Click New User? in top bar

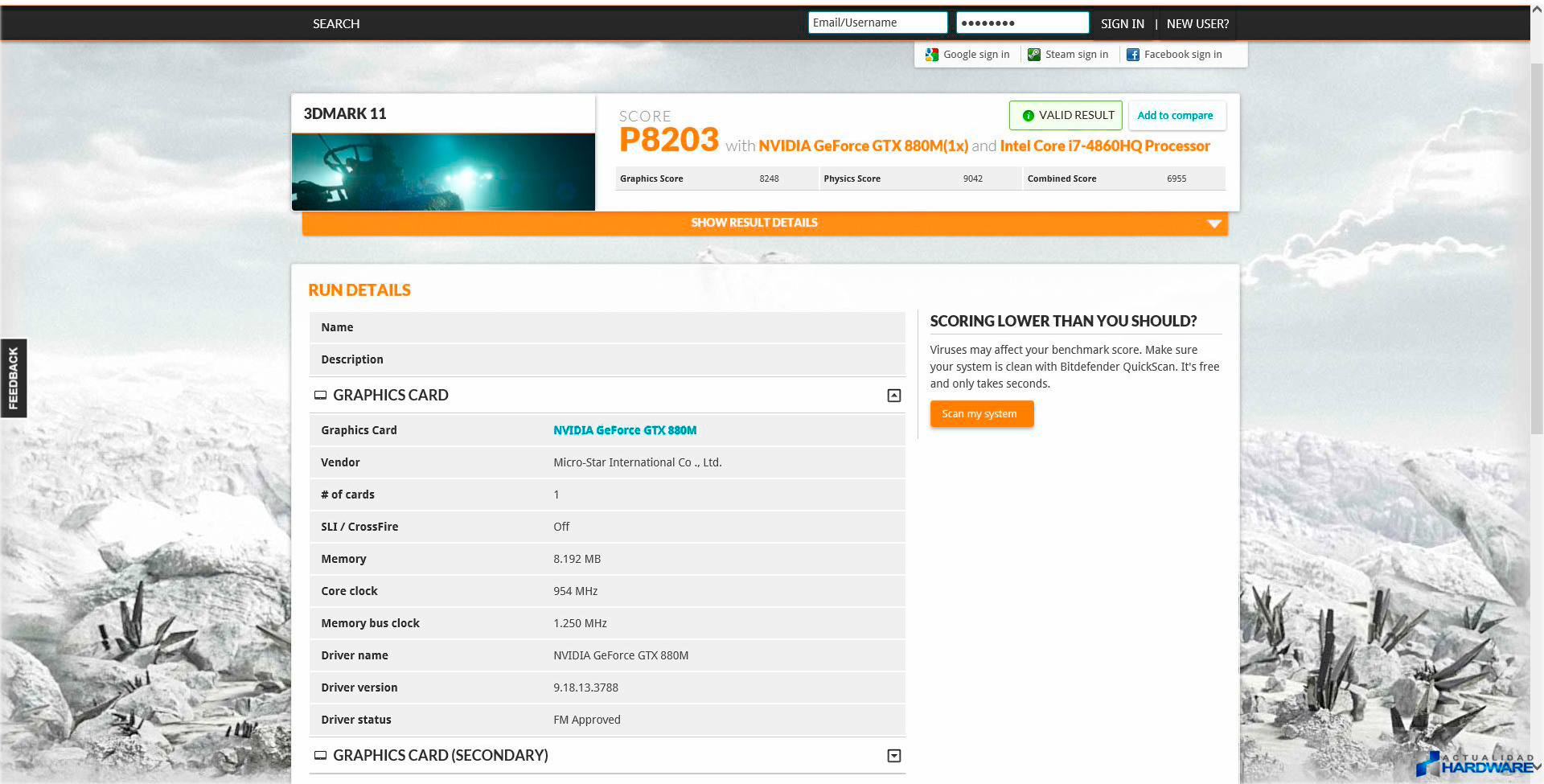pyautogui.click(x=1197, y=24)
